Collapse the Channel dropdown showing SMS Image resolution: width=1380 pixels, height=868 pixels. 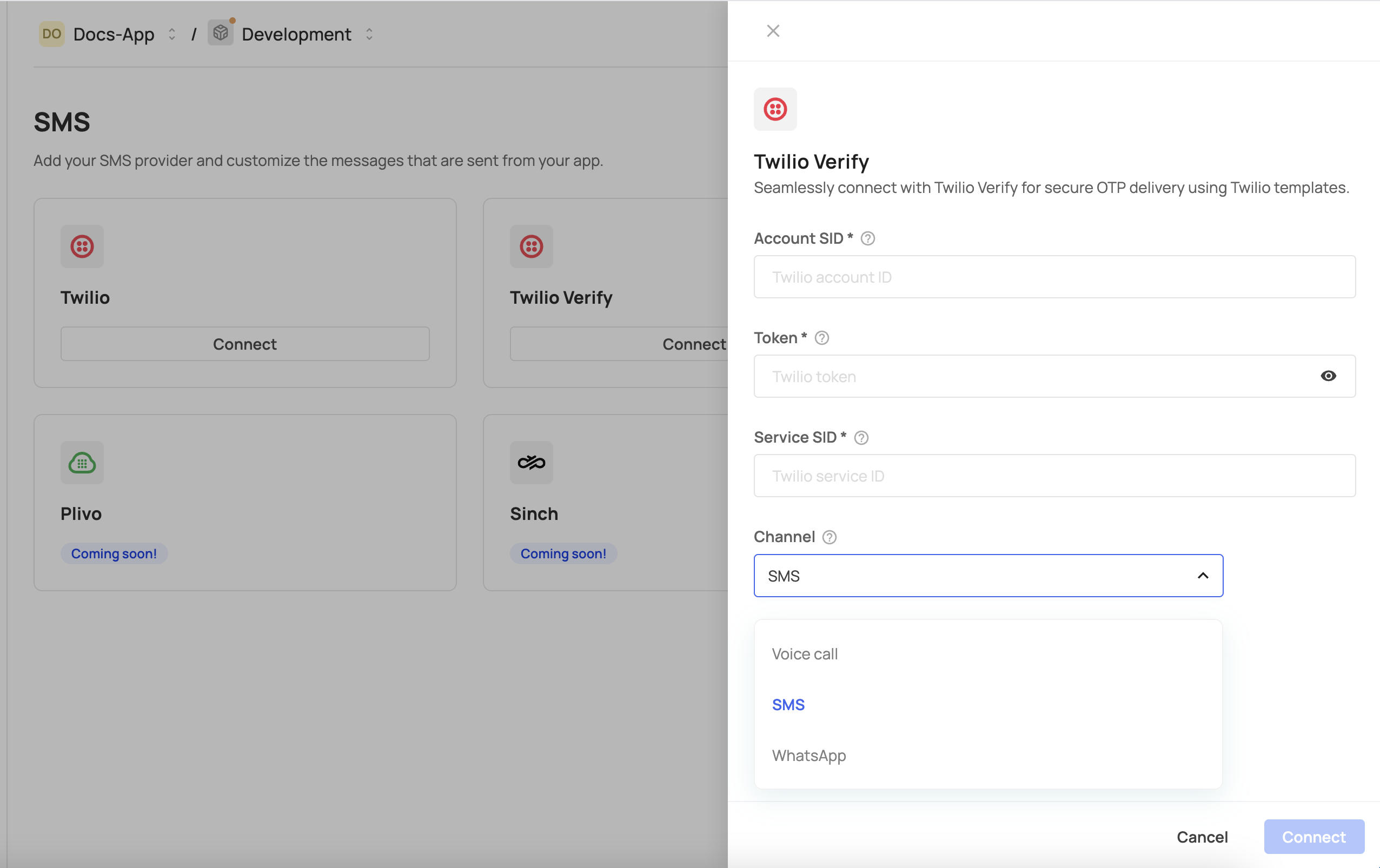pos(1202,575)
